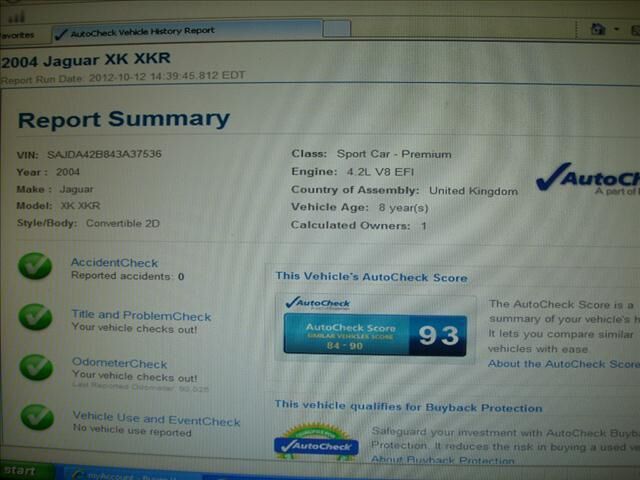Image resolution: width=640 pixels, height=480 pixels.
Task: Open the AccidentCheck section link
Action: coord(114,263)
